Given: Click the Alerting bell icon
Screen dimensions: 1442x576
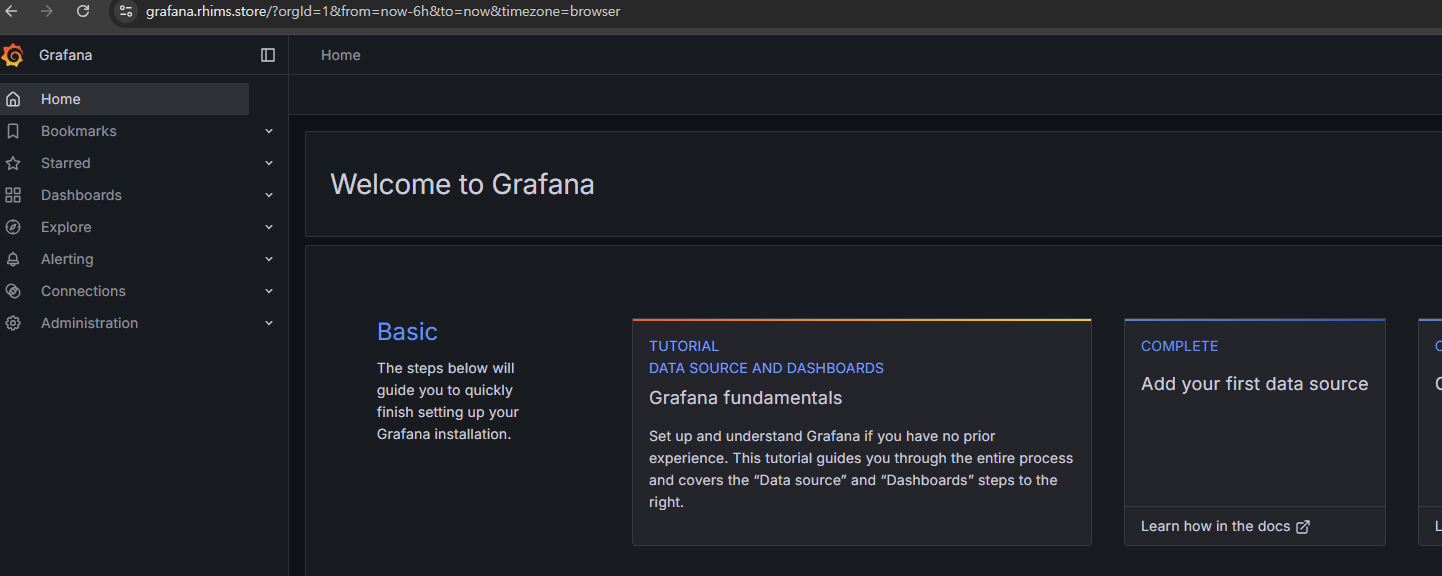Looking at the screenshot, I should pos(13,259).
